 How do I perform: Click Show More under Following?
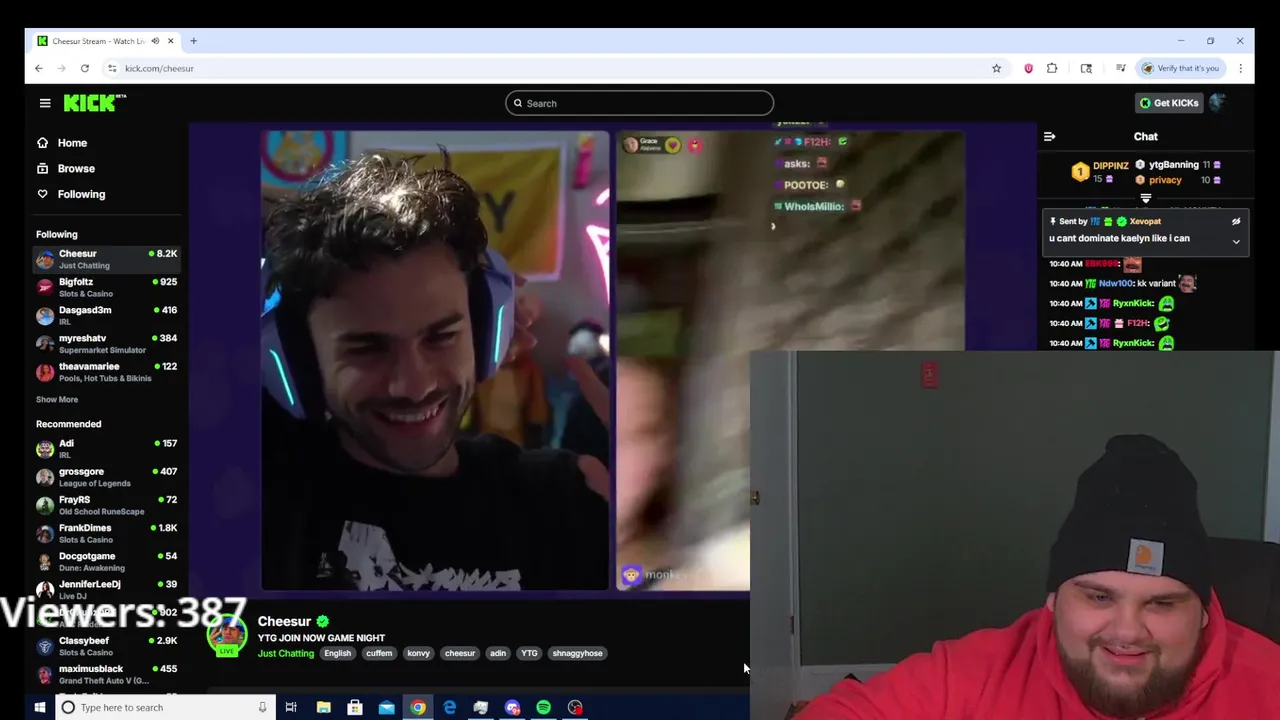[57, 400]
